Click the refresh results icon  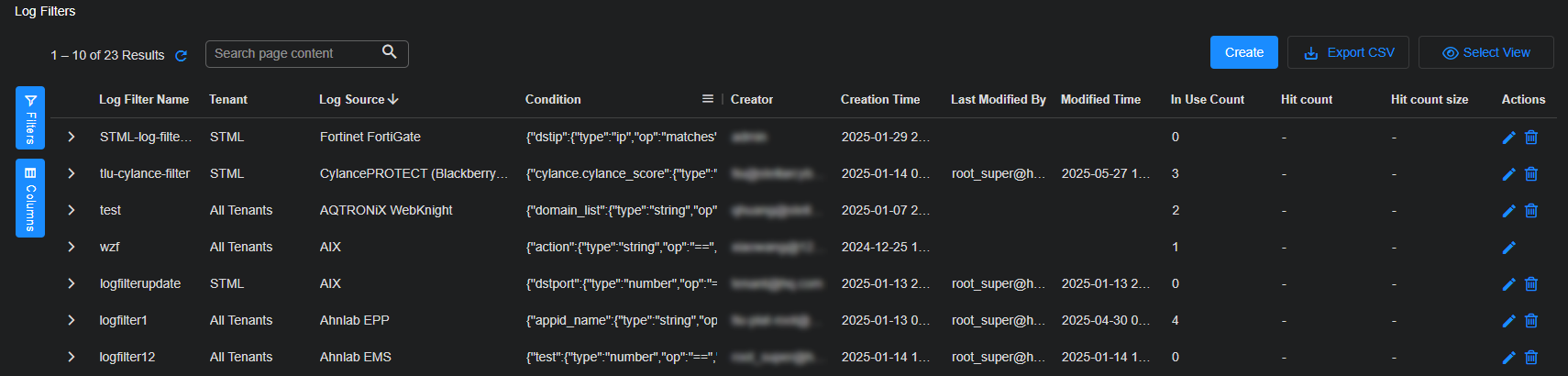pyautogui.click(x=182, y=56)
